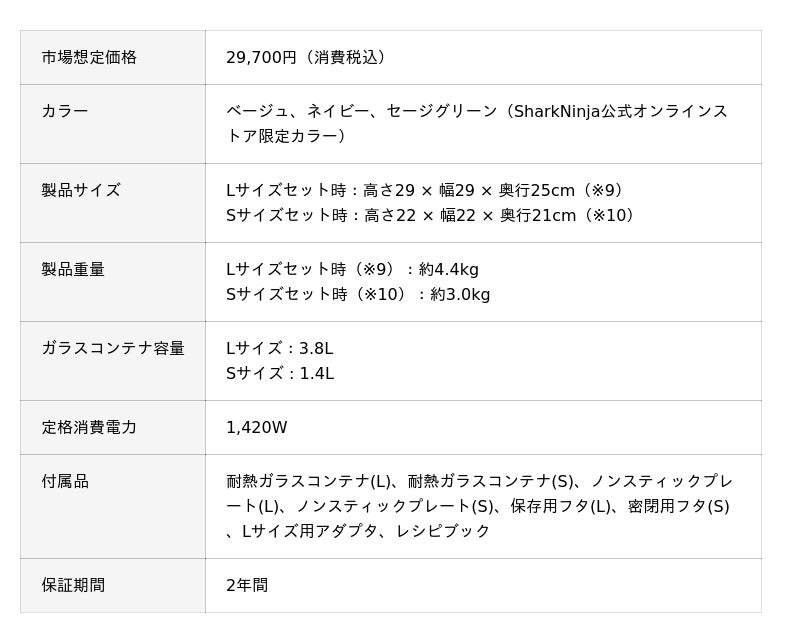Click the S size dimensions line 高さ22 × 幅22
This screenshot has width=800, height=643.
click(x=432, y=216)
